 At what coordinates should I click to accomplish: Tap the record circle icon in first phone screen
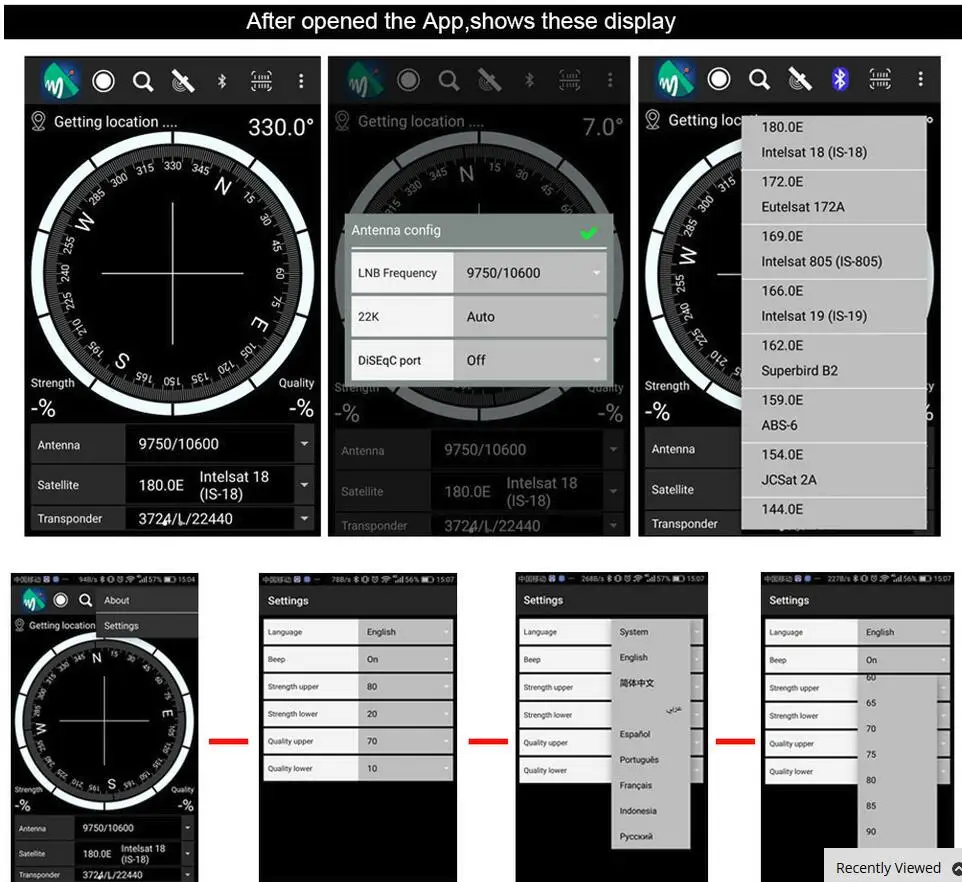103,81
